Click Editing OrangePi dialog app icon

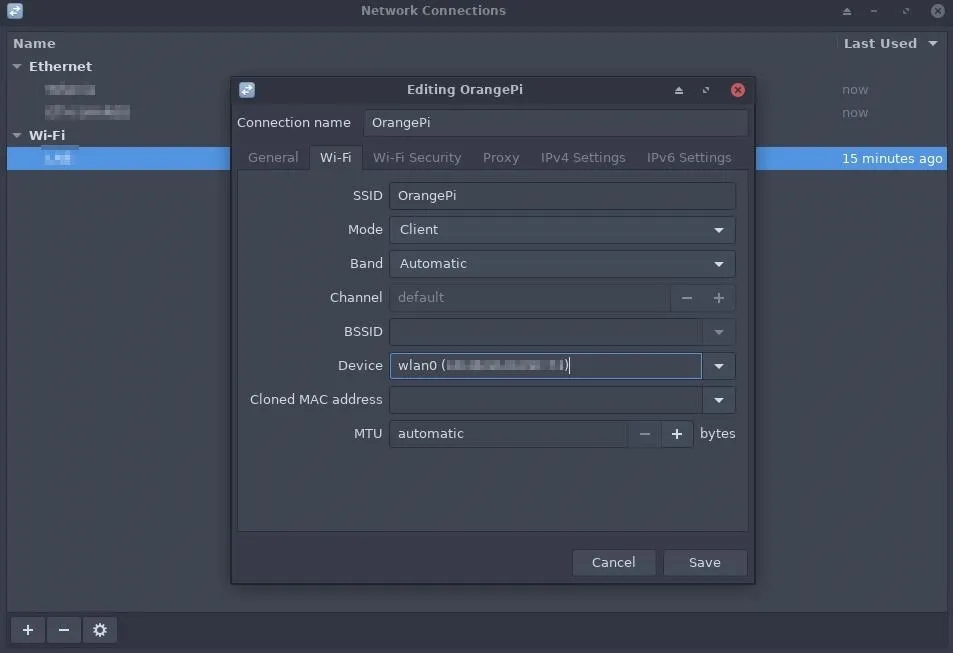click(247, 90)
